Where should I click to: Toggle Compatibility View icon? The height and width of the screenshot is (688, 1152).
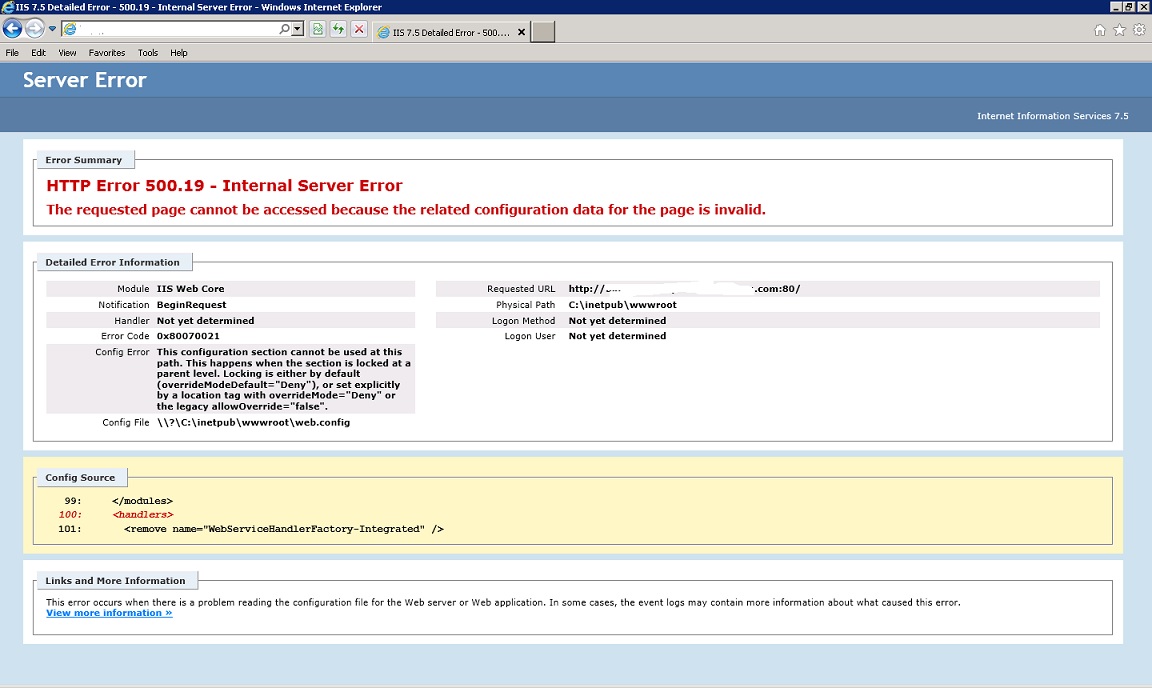tap(317, 29)
